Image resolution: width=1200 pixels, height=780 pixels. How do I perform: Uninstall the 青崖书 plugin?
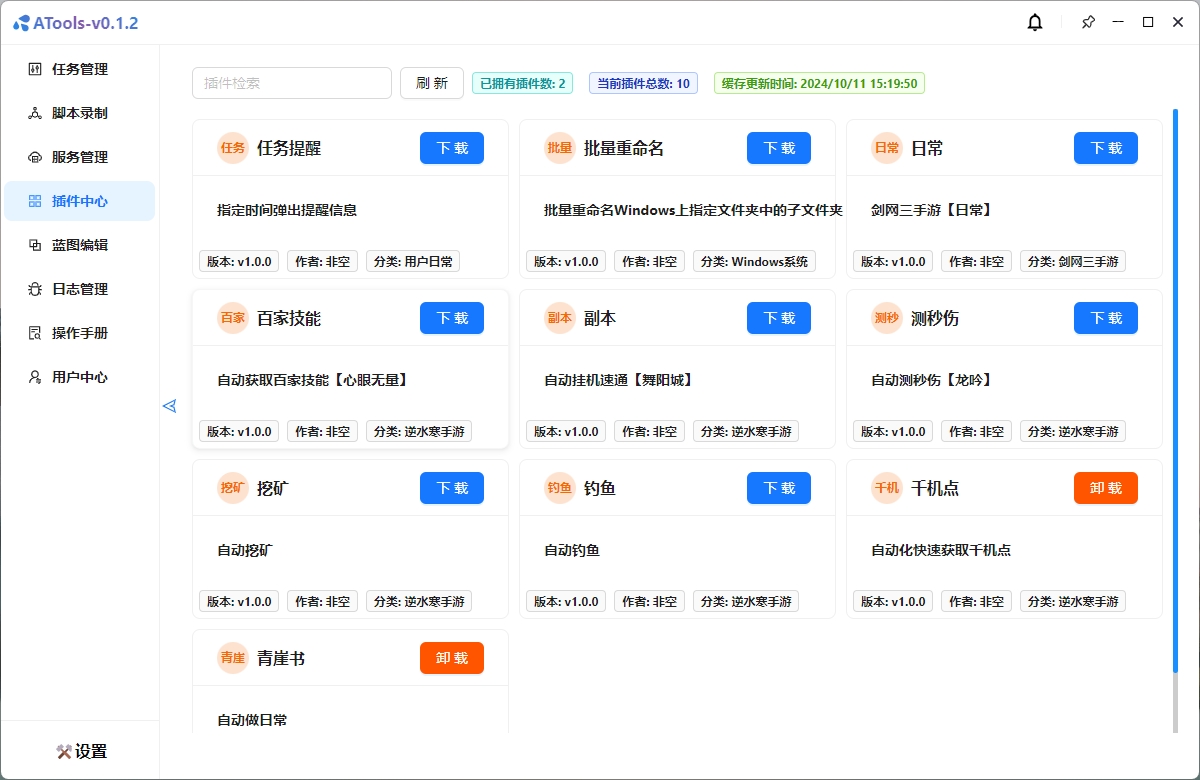tap(451, 658)
